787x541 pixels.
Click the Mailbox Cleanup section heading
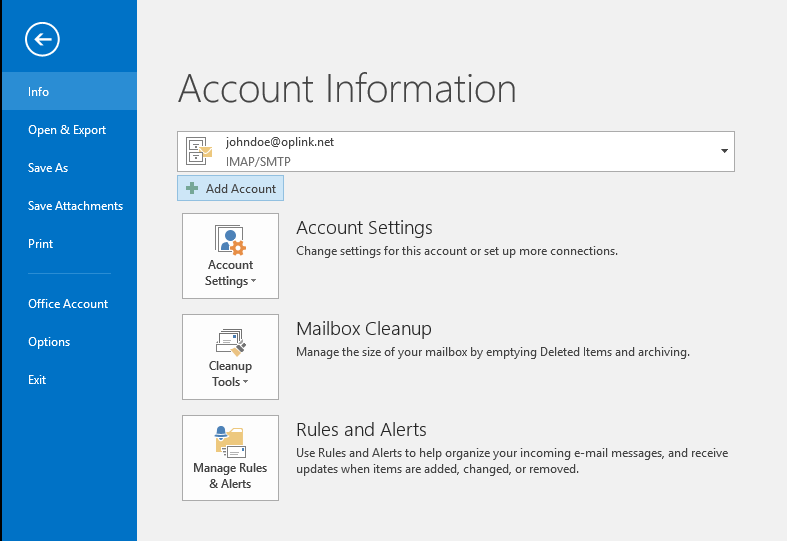click(x=364, y=329)
